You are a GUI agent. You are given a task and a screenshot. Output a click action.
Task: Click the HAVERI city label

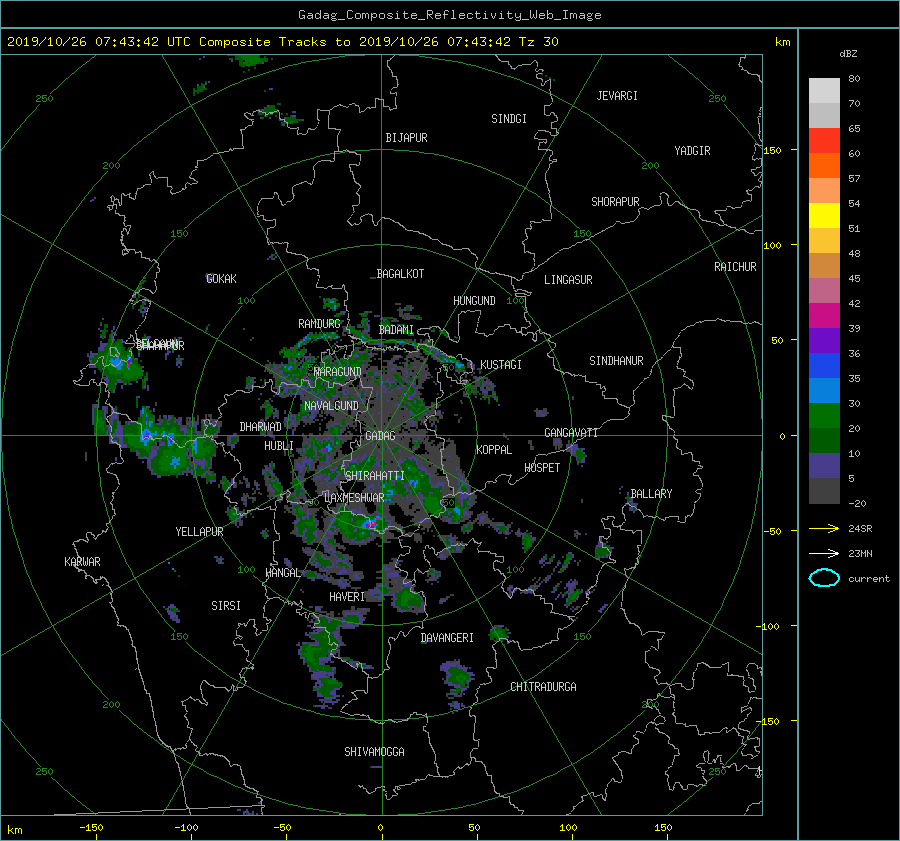tap(347, 597)
